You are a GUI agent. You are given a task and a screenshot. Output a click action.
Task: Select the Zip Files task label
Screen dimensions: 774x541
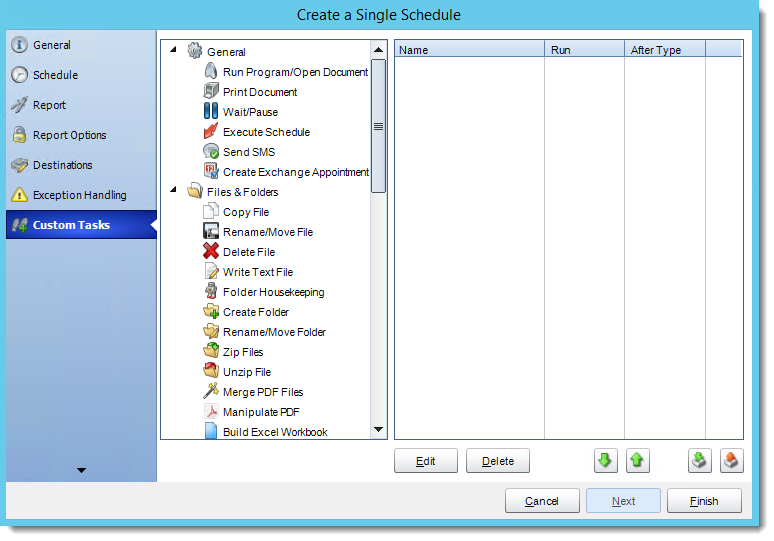click(243, 352)
